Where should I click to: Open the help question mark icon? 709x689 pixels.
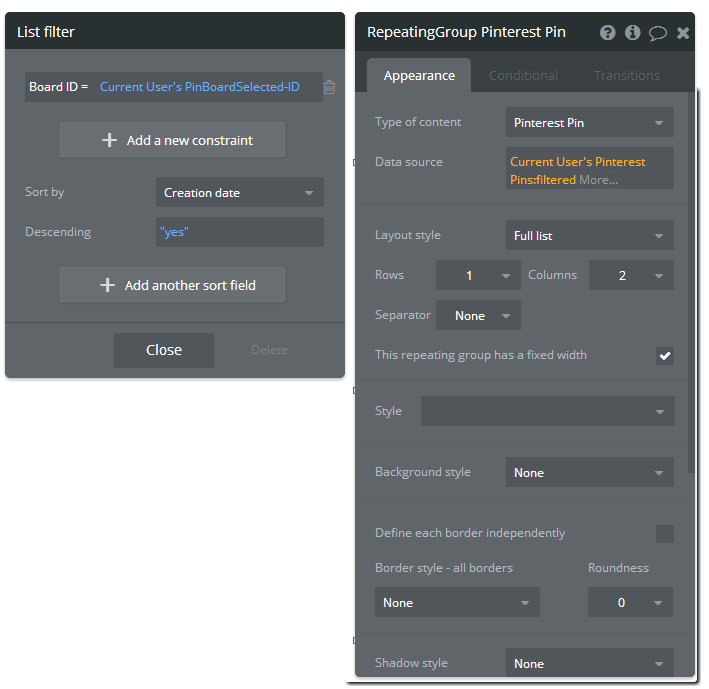point(607,32)
